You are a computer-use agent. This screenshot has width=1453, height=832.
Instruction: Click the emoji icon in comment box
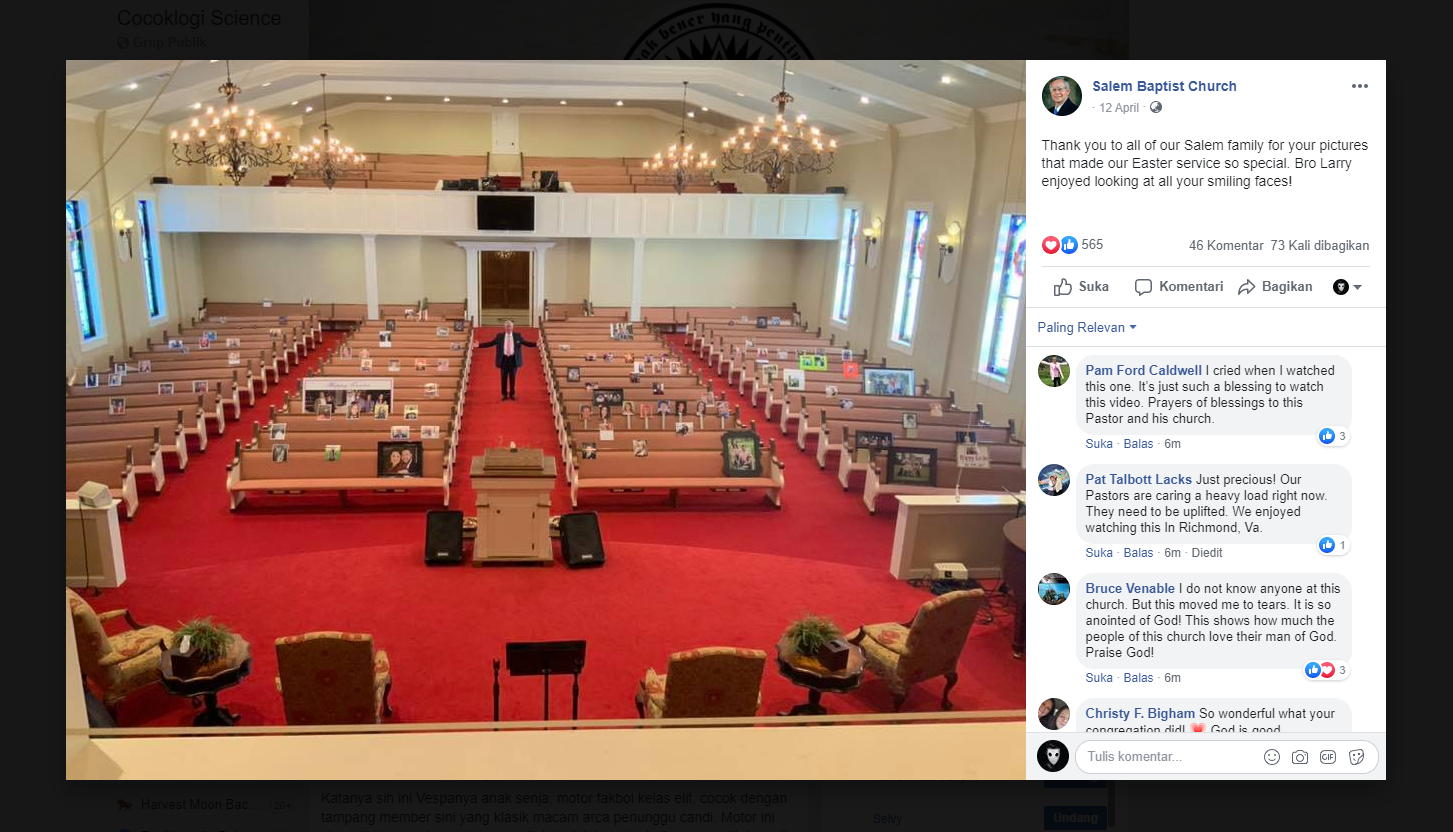click(x=1272, y=757)
